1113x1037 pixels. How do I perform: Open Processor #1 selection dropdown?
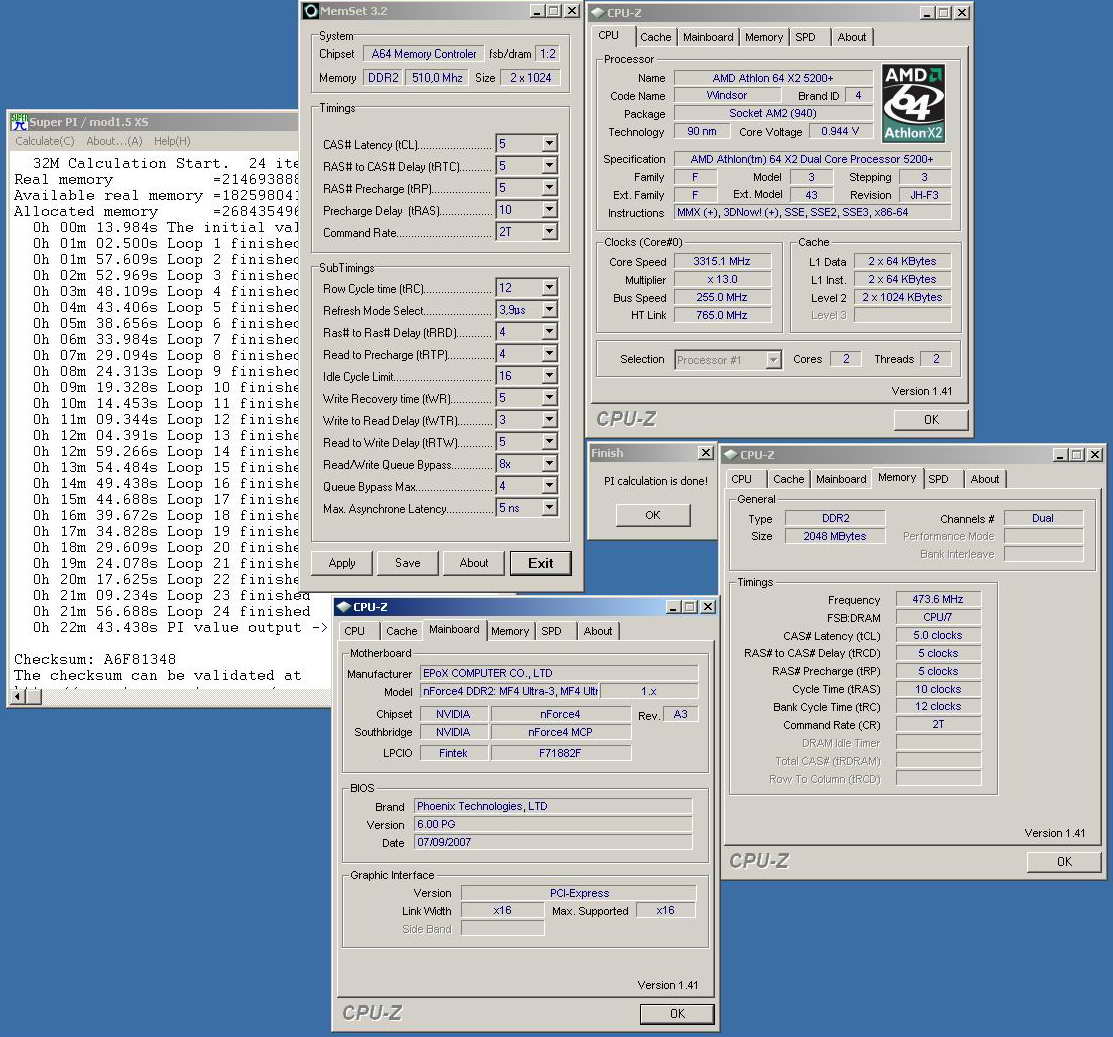774,360
